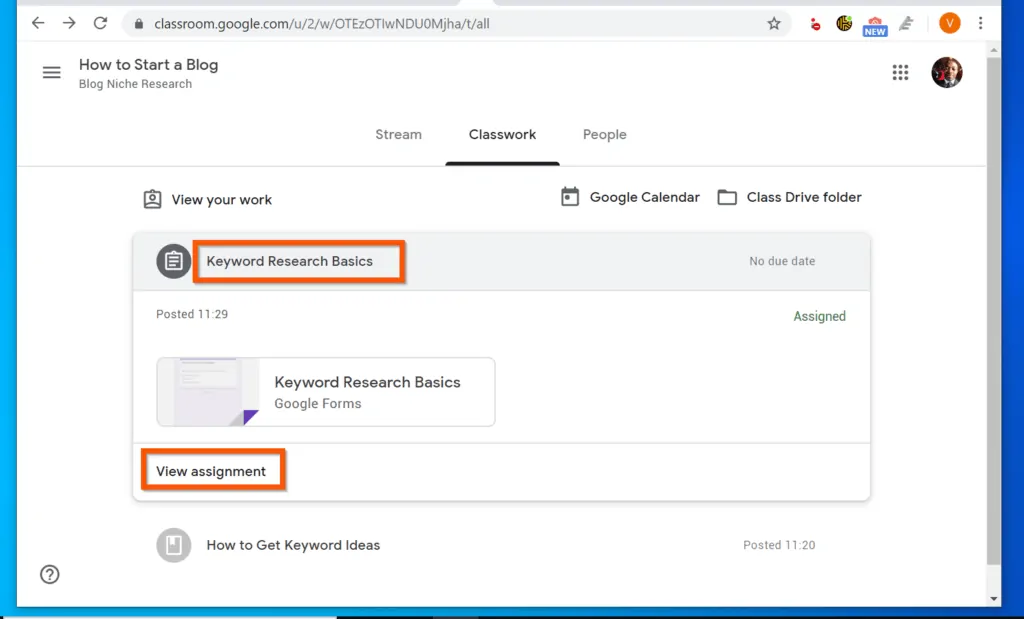The image size is (1024, 619).
Task: Reload the page
Action: point(100,22)
